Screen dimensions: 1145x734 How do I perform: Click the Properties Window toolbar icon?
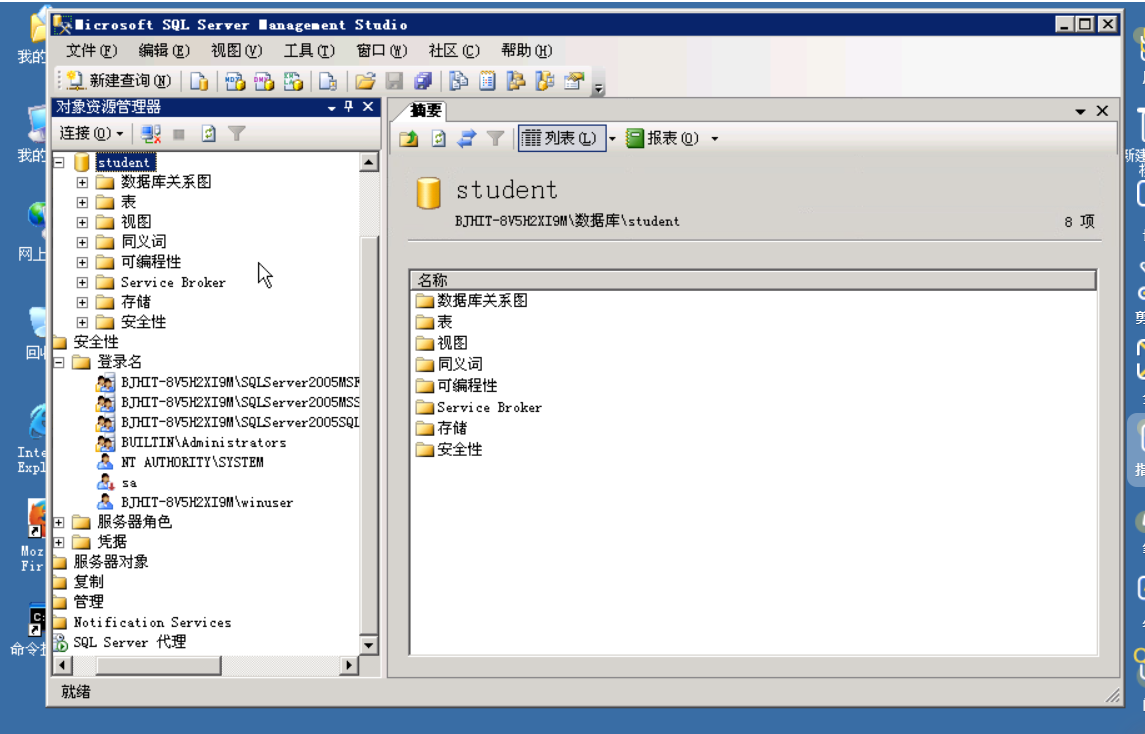tap(574, 80)
